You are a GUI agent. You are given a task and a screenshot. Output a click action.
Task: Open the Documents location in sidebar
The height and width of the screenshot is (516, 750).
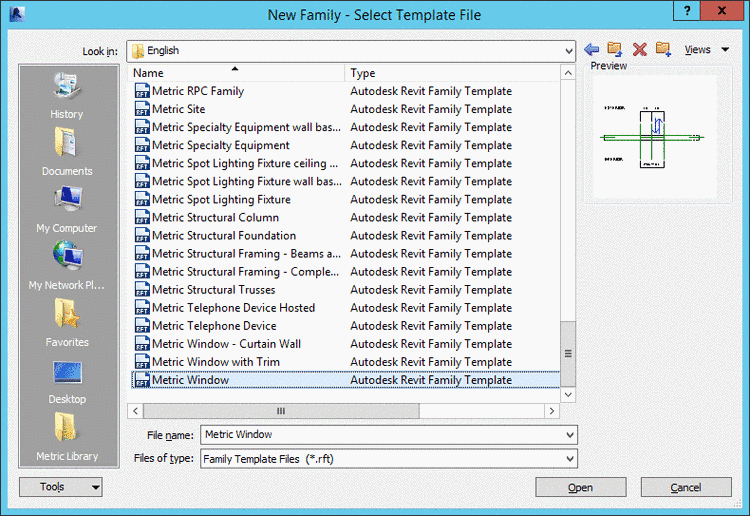(x=66, y=152)
